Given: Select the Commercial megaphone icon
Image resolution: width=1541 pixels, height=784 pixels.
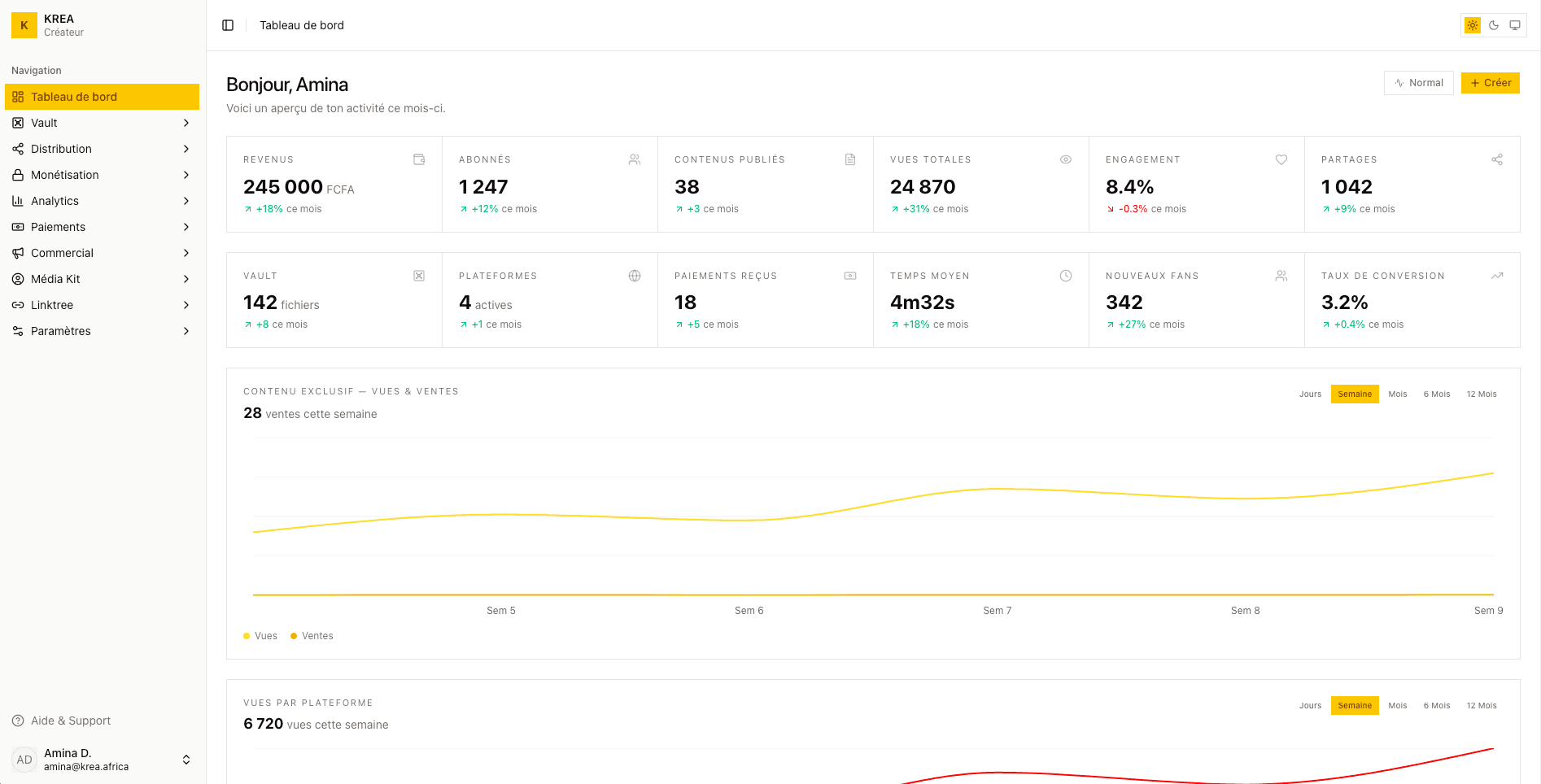Looking at the screenshot, I should [18, 253].
